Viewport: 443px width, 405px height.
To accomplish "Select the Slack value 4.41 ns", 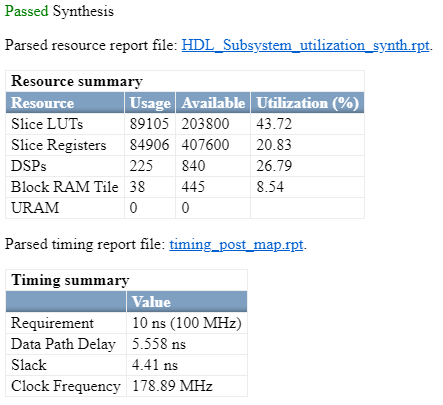I will point(155,365).
